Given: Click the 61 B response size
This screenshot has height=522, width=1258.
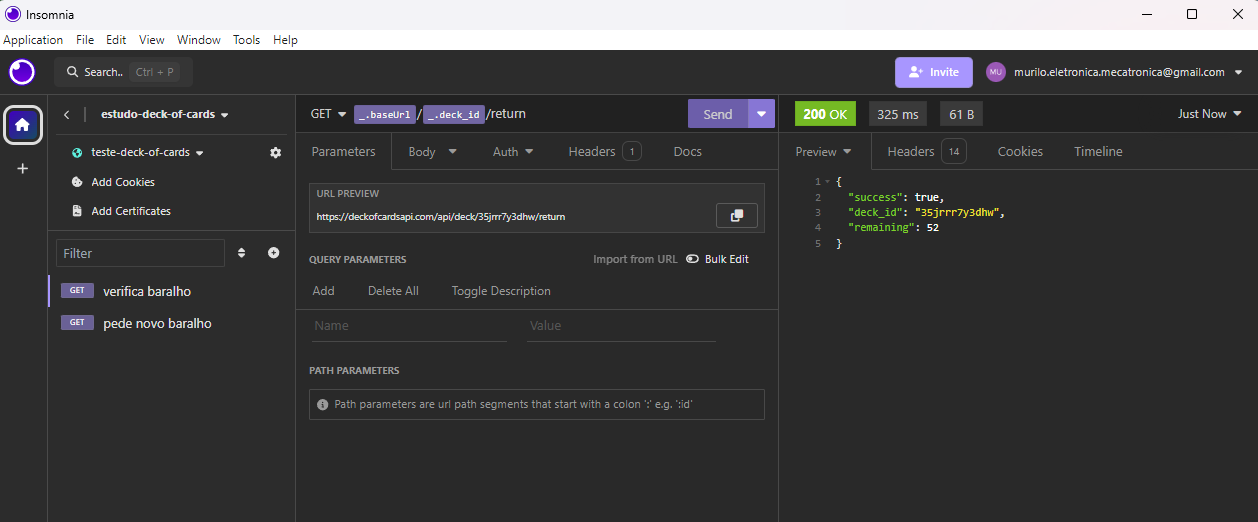Looking at the screenshot, I should click(x=961, y=114).
